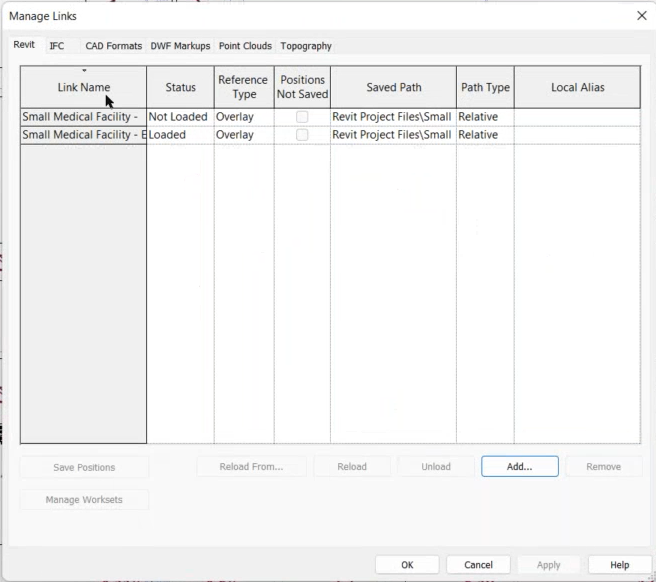Click the Local Alias column header
Viewport: 656px width, 582px height.
click(x=577, y=87)
